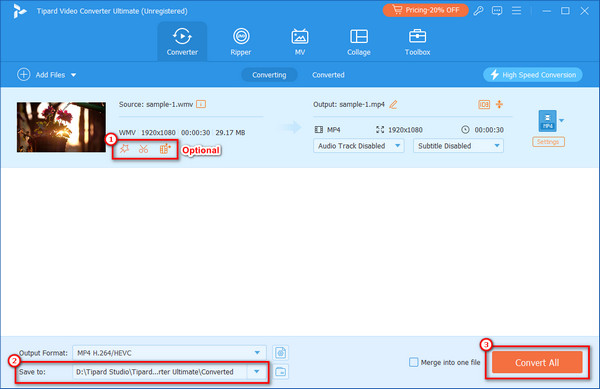Open the Cut scissors tool

(143, 149)
